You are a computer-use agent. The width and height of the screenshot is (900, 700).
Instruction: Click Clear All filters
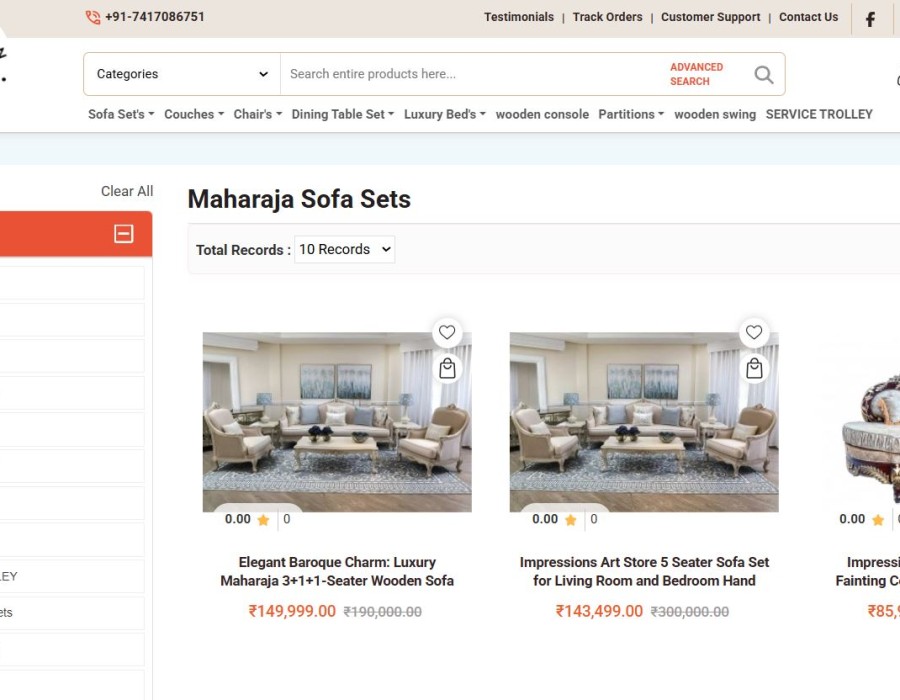(x=127, y=191)
